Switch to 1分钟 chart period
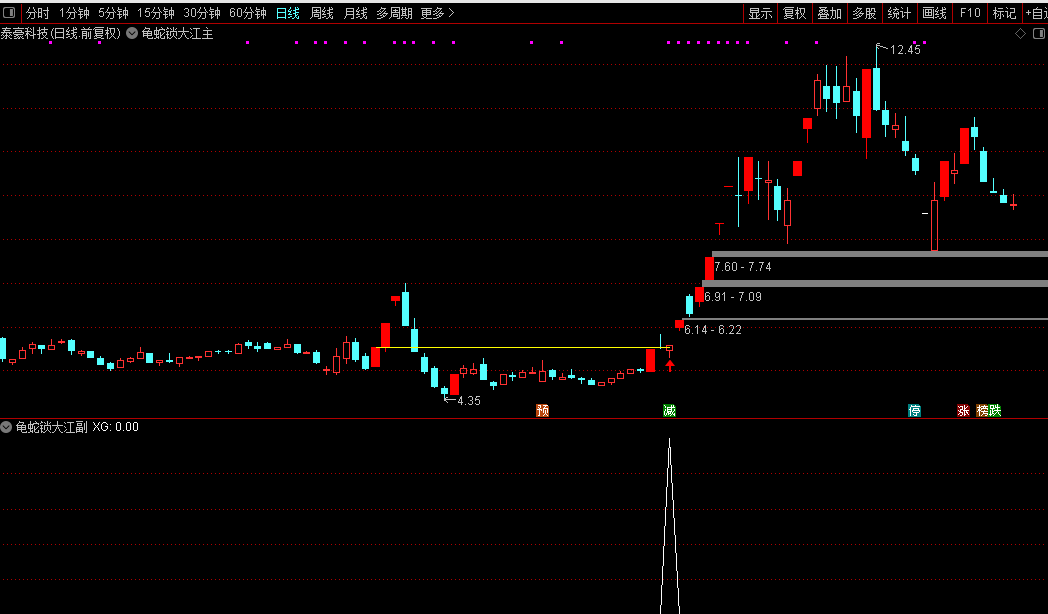This screenshot has height=614, width=1048. [x=74, y=13]
